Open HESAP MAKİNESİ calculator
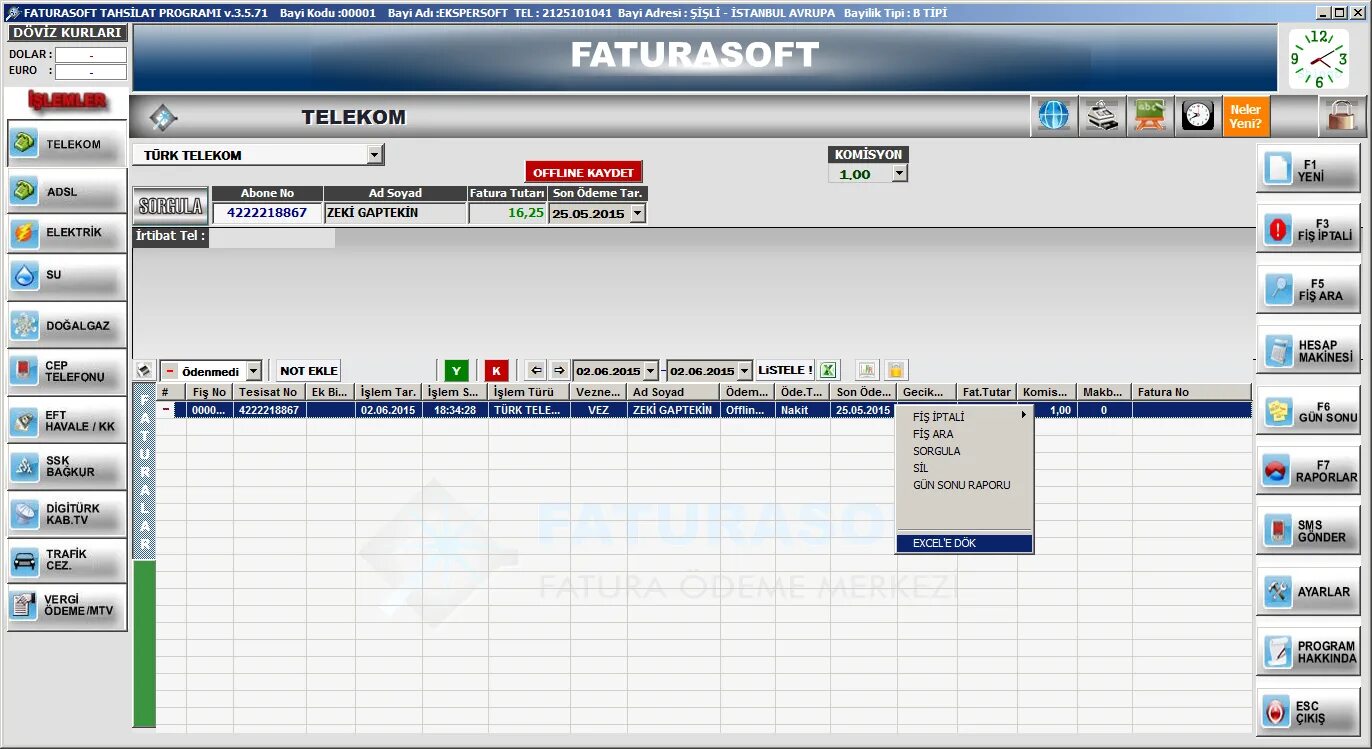This screenshot has width=1372, height=749. (x=1308, y=351)
